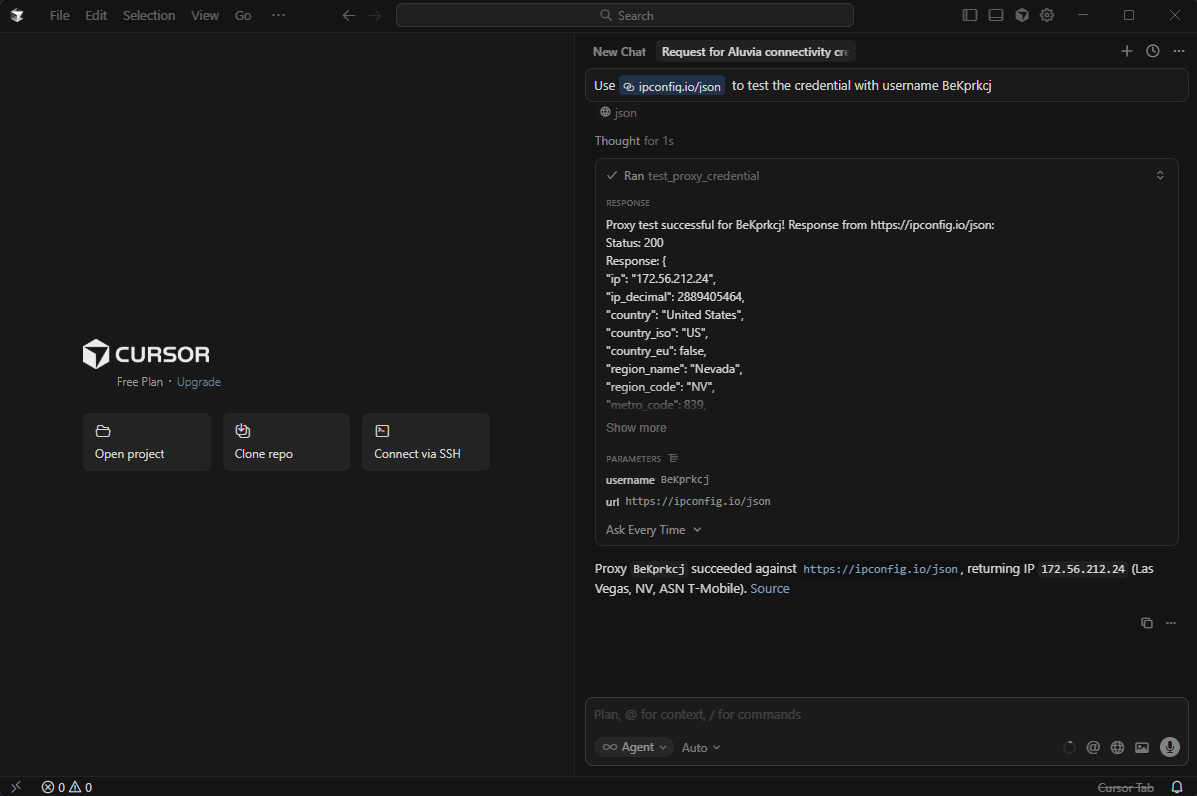Open the Agent mode dropdown

pyautogui.click(x=634, y=747)
